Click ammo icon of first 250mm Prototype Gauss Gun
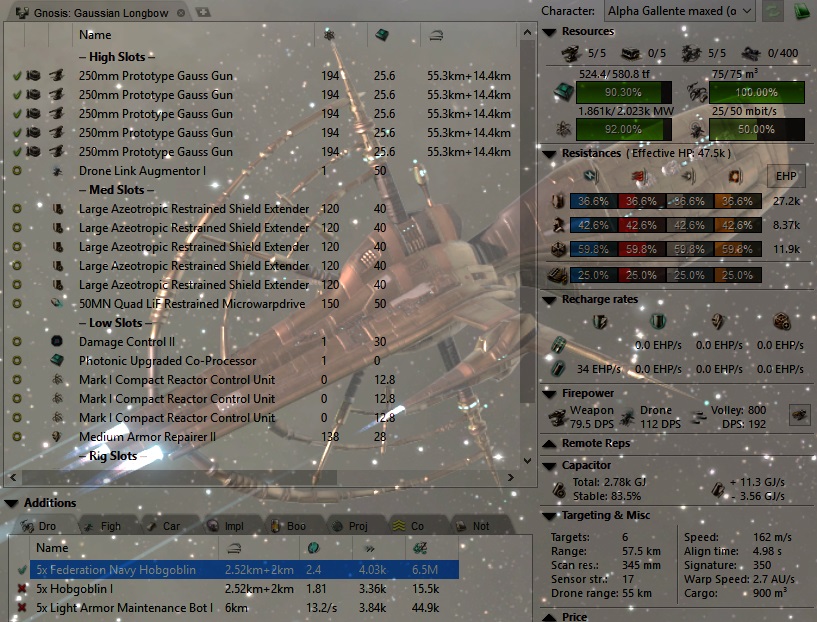The image size is (817, 622). (34, 76)
